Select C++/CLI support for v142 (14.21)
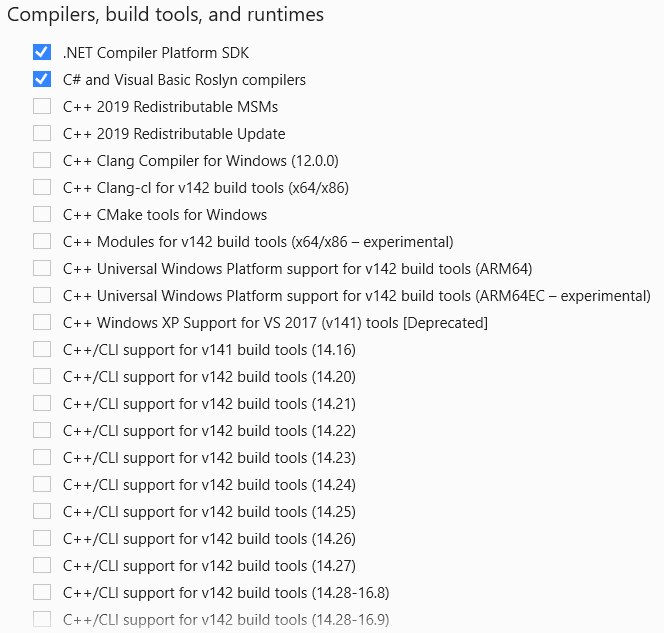The image size is (664, 633). click(x=42, y=403)
